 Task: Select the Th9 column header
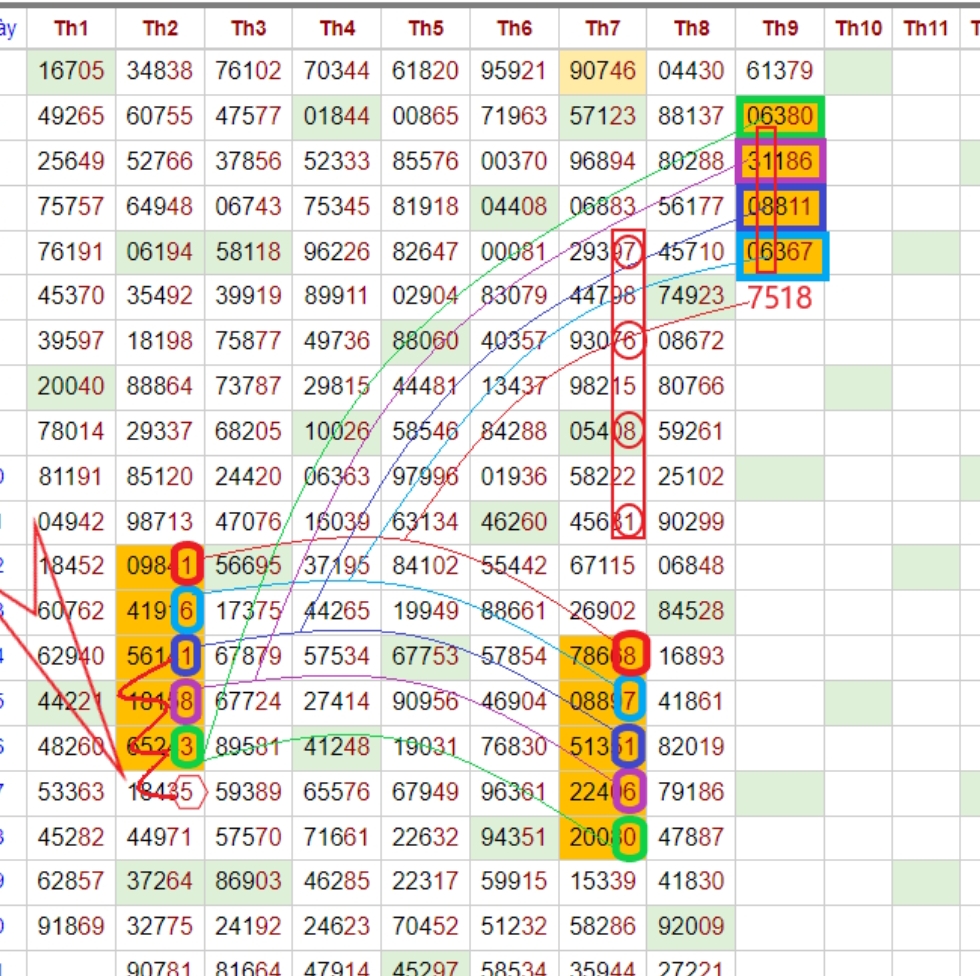coord(779,28)
